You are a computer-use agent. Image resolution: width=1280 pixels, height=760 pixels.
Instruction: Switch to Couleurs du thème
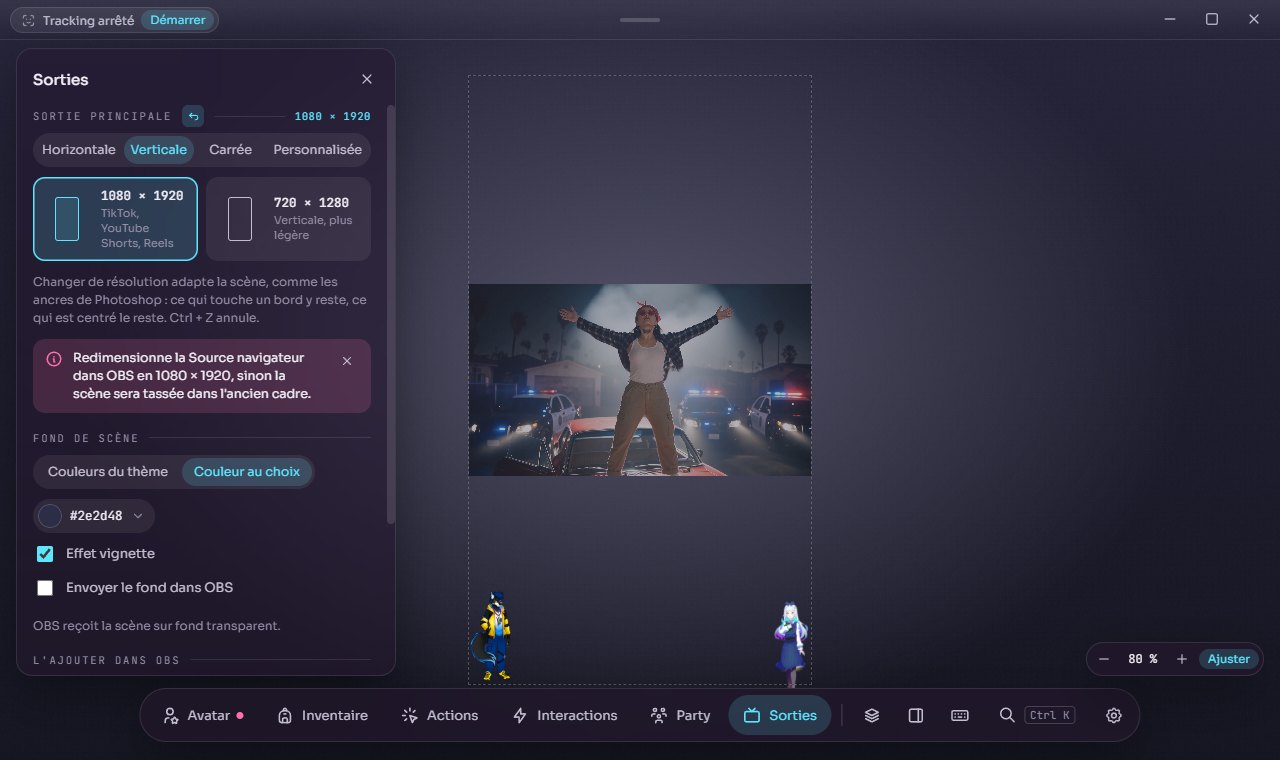tap(108, 472)
